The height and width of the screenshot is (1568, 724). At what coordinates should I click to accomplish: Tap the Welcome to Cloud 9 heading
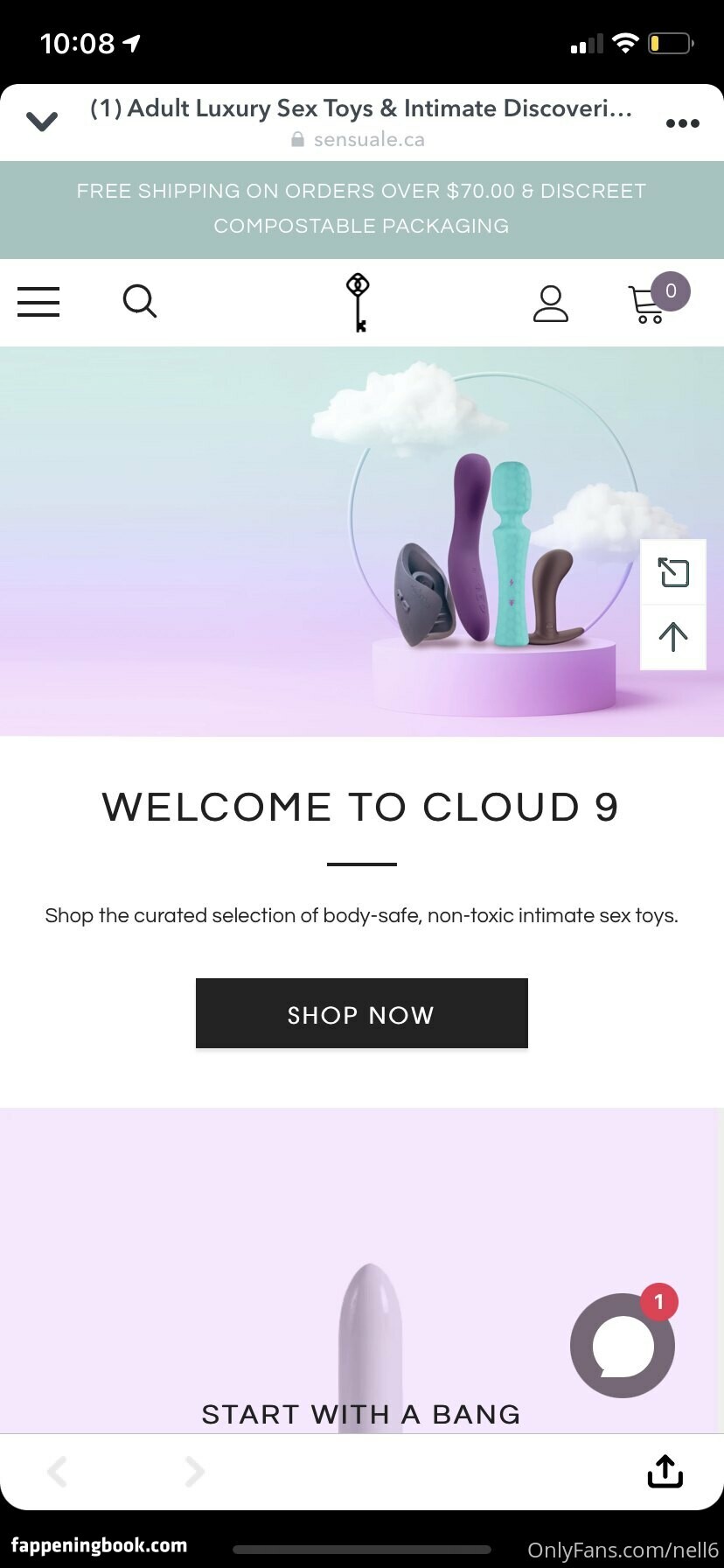pyautogui.click(x=361, y=807)
